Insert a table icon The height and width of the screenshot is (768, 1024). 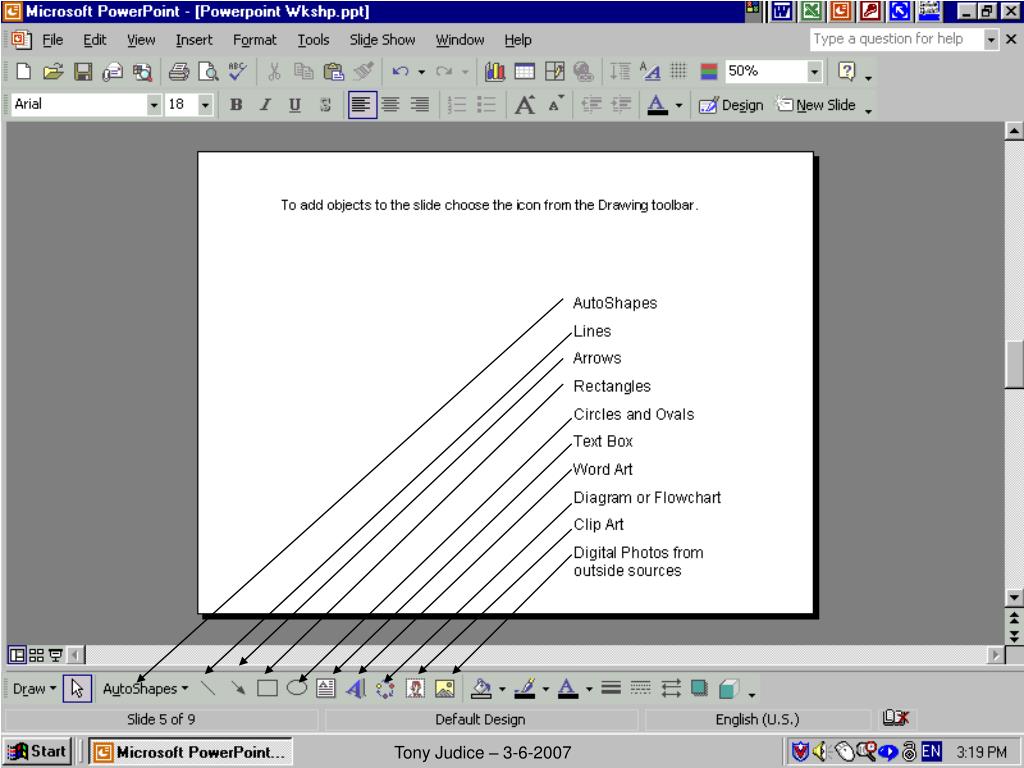[524, 71]
